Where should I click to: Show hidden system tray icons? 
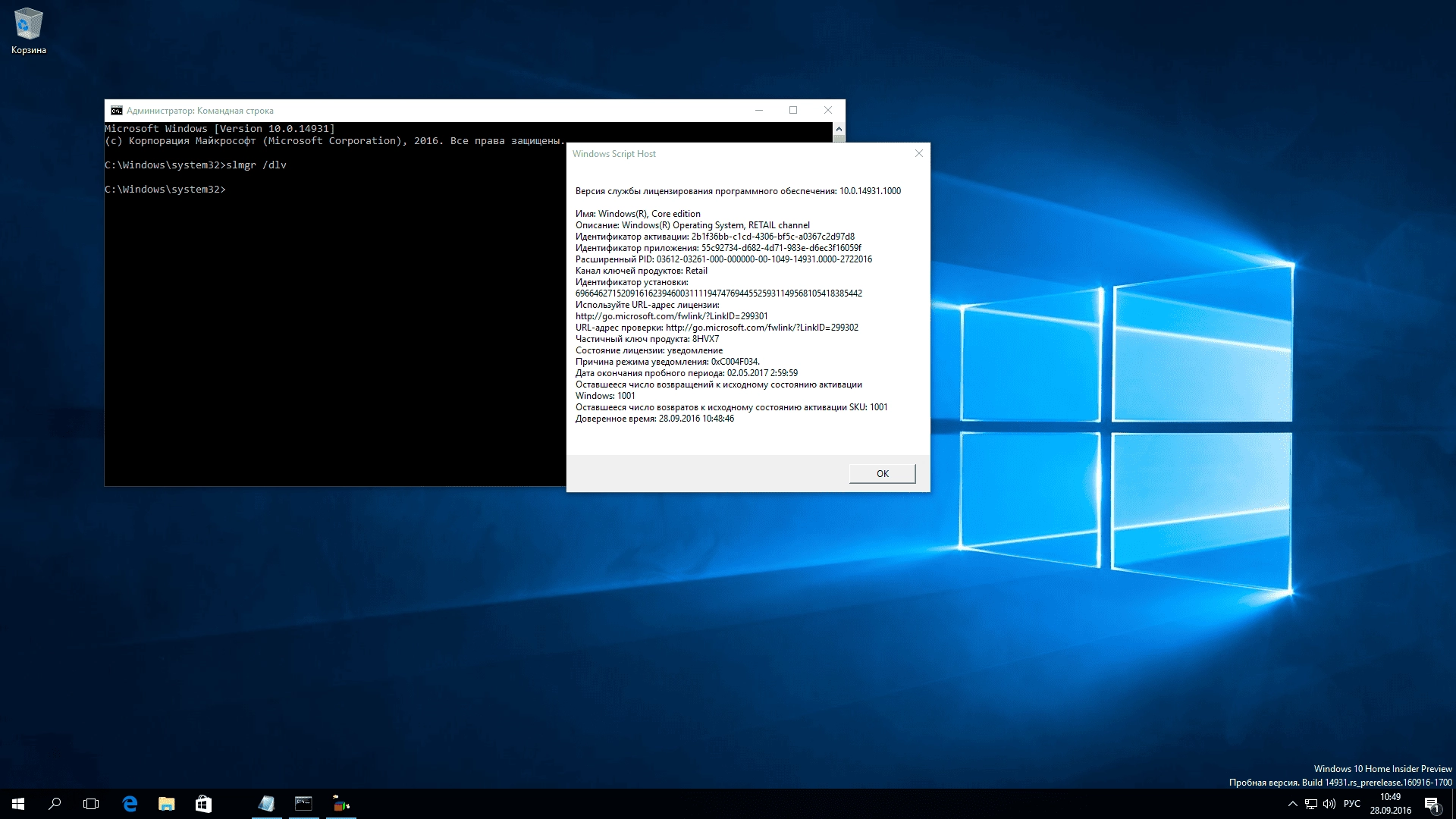pyautogui.click(x=1292, y=804)
